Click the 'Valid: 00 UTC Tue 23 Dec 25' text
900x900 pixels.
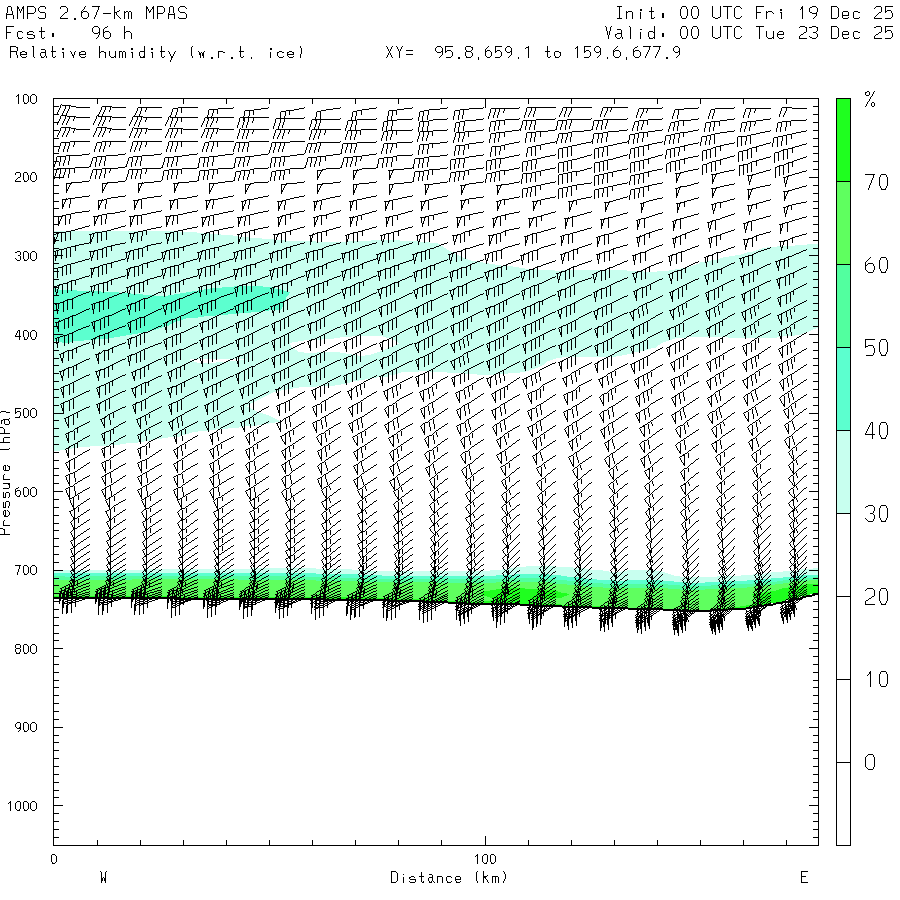pyautogui.click(x=749, y=33)
